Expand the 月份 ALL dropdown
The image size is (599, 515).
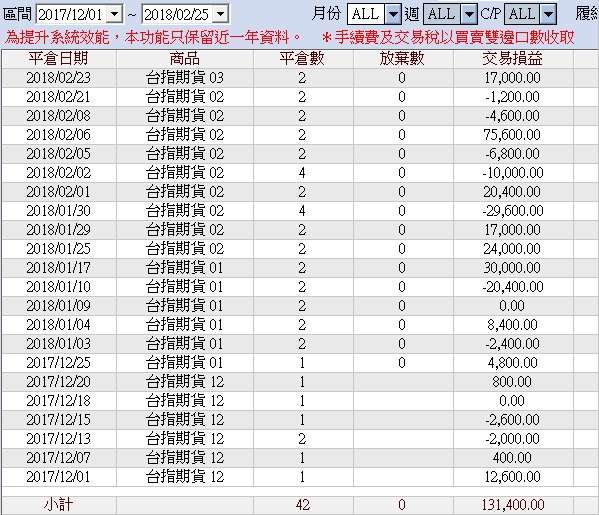click(393, 14)
